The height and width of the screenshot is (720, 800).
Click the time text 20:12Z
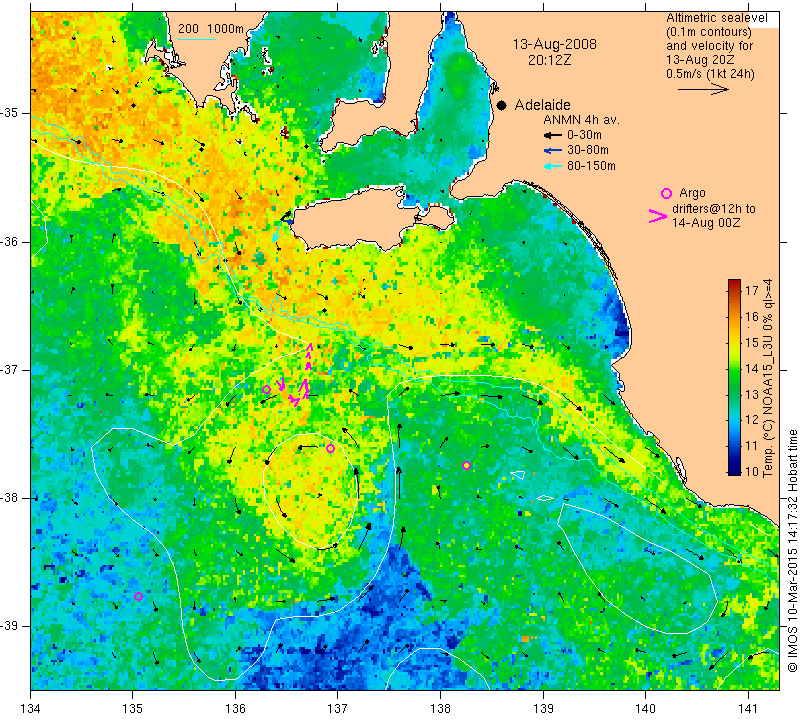tap(549, 60)
